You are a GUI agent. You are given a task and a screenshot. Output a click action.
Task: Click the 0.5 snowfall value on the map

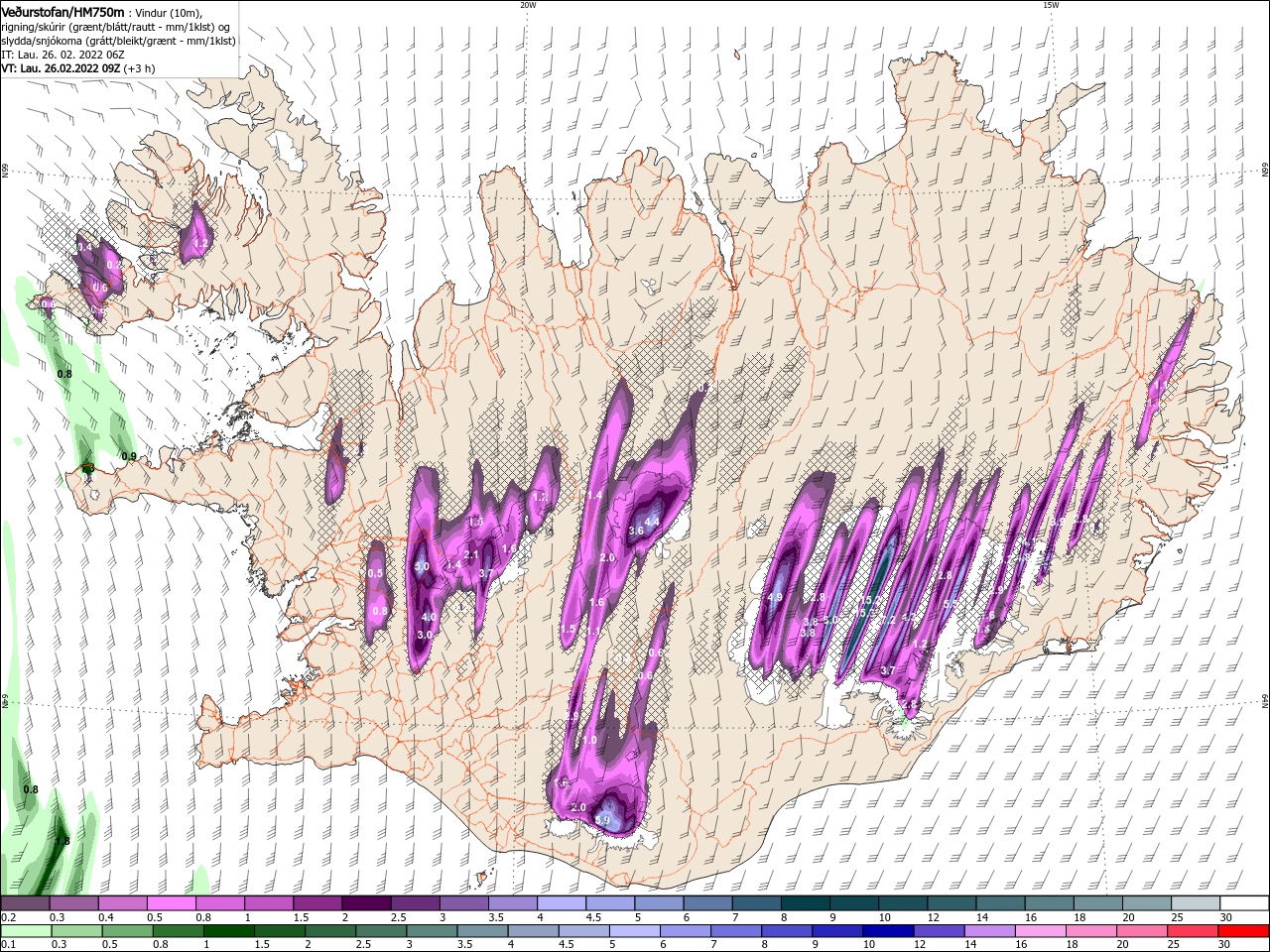coord(375,574)
